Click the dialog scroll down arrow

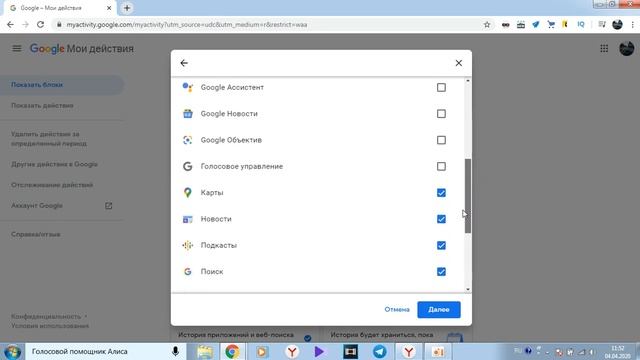click(x=468, y=289)
